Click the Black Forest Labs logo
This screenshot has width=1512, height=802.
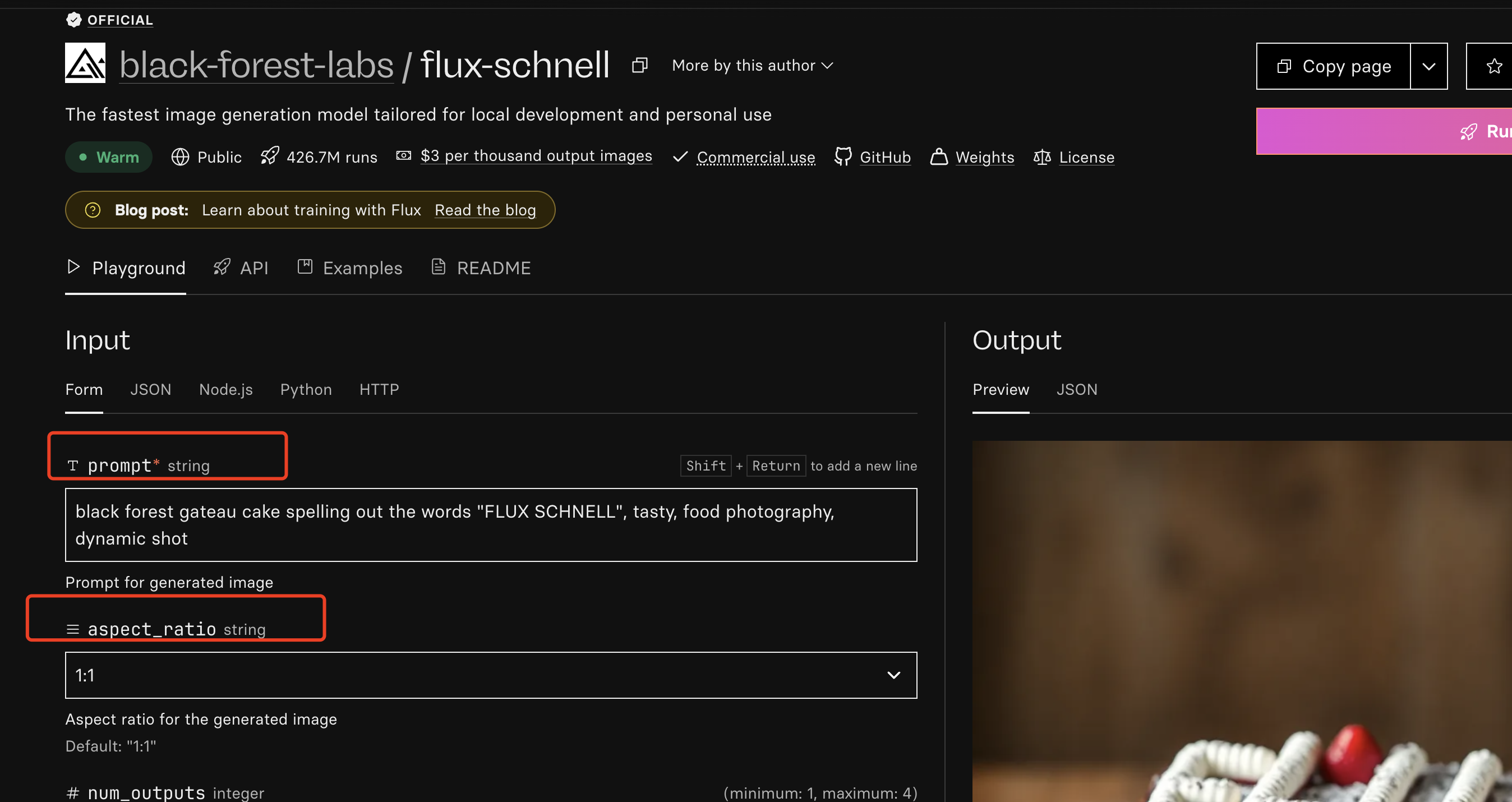[x=85, y=63]
